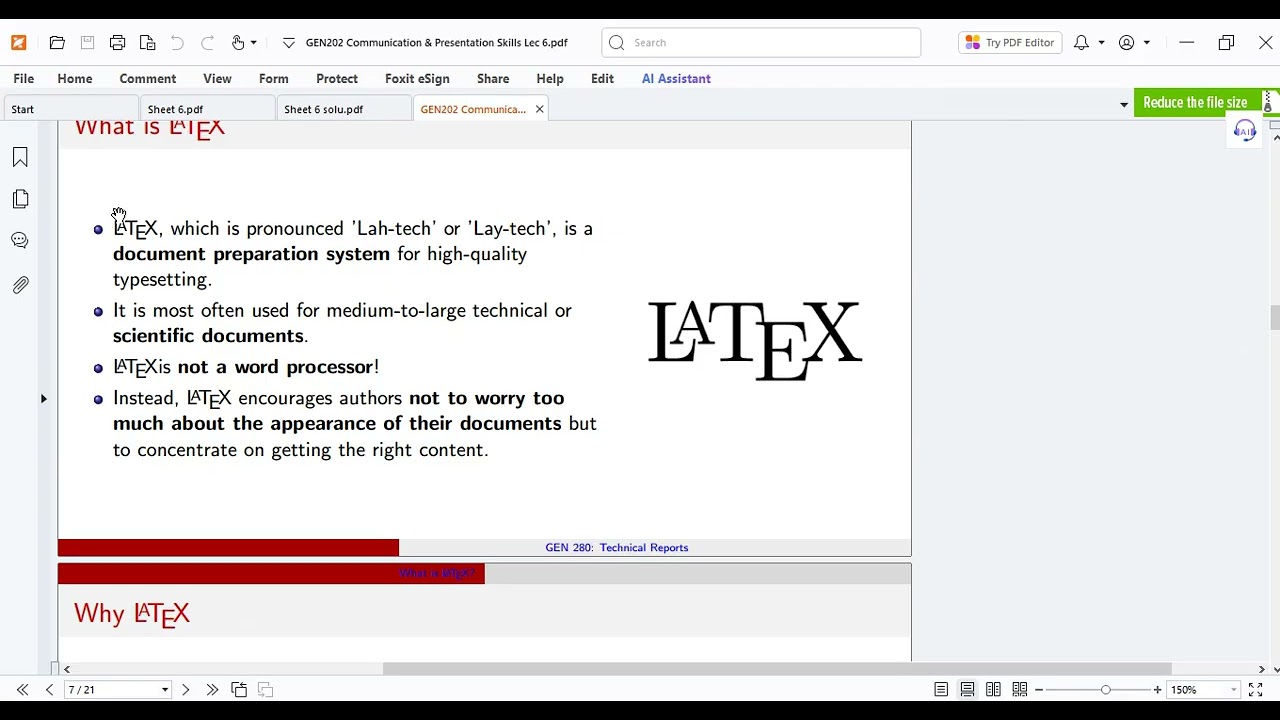The image size is (1280, 720).
Task: Open notifications bell icon
Action: point(1081,43)
